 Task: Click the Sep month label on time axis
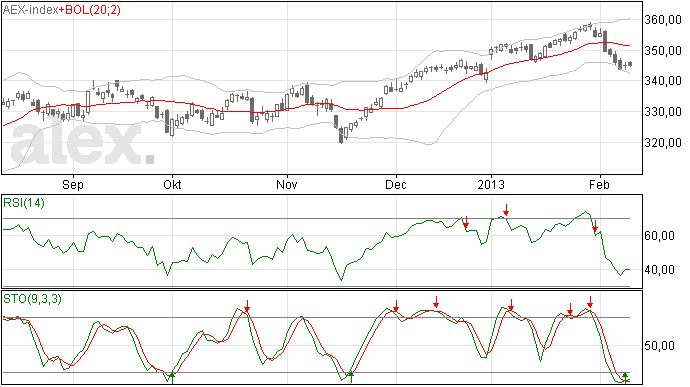tap(73, 184)
